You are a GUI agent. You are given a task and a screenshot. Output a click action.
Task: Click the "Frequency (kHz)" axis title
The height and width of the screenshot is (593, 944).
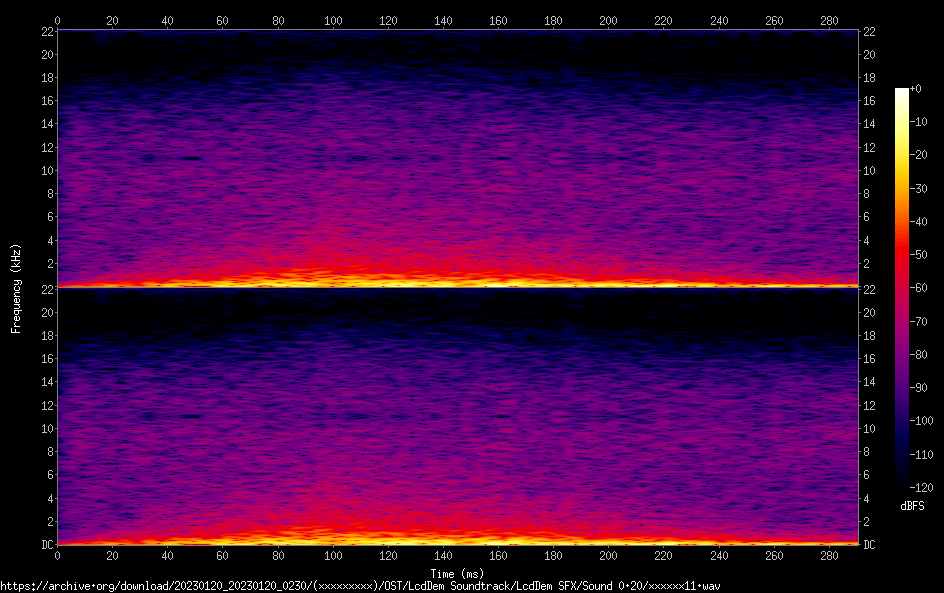point(16,288)
